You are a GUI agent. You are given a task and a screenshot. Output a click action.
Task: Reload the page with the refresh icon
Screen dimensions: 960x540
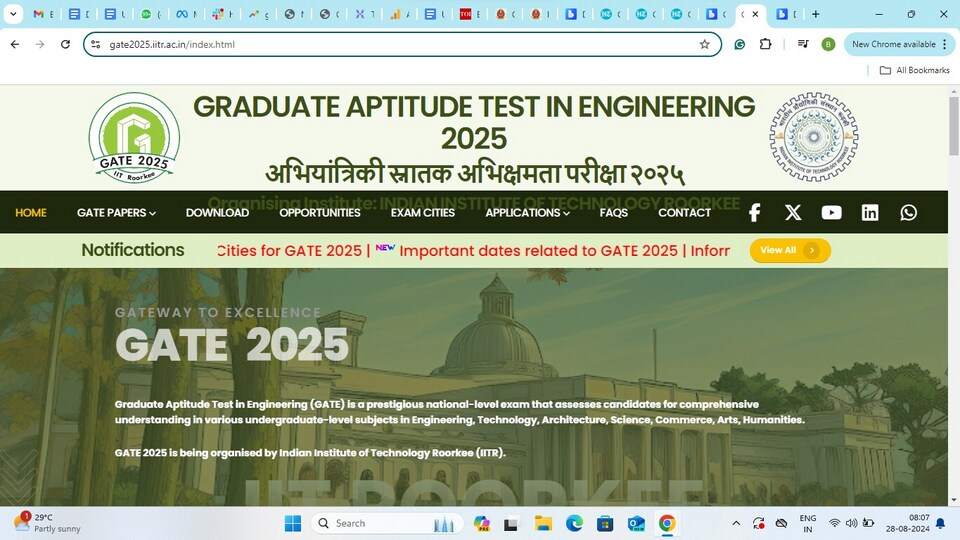point(66,44)
